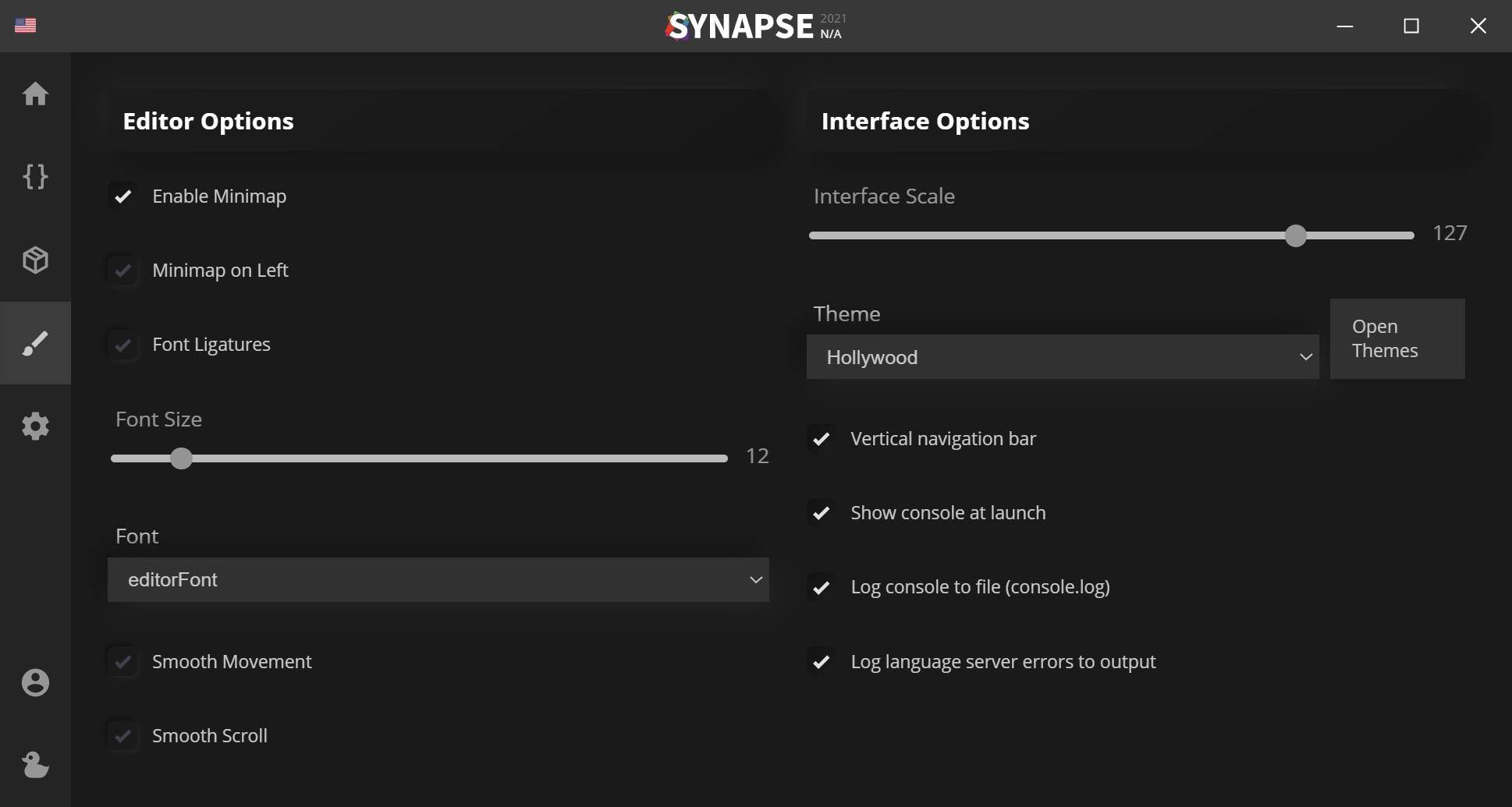Open the cube package icon in sidebar
The width and height of the screenshot is (1512, 807).
(35, 260)
